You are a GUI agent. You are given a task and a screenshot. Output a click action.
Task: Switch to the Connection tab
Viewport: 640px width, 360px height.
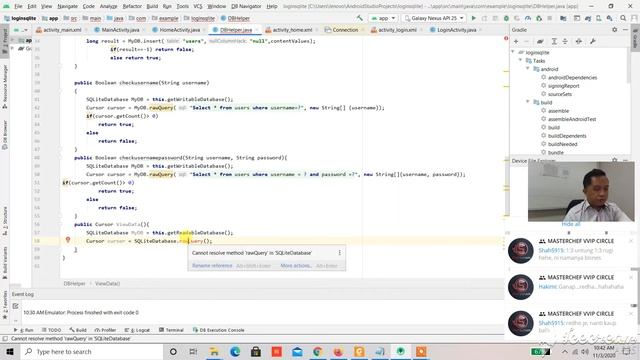coord(344,30)
